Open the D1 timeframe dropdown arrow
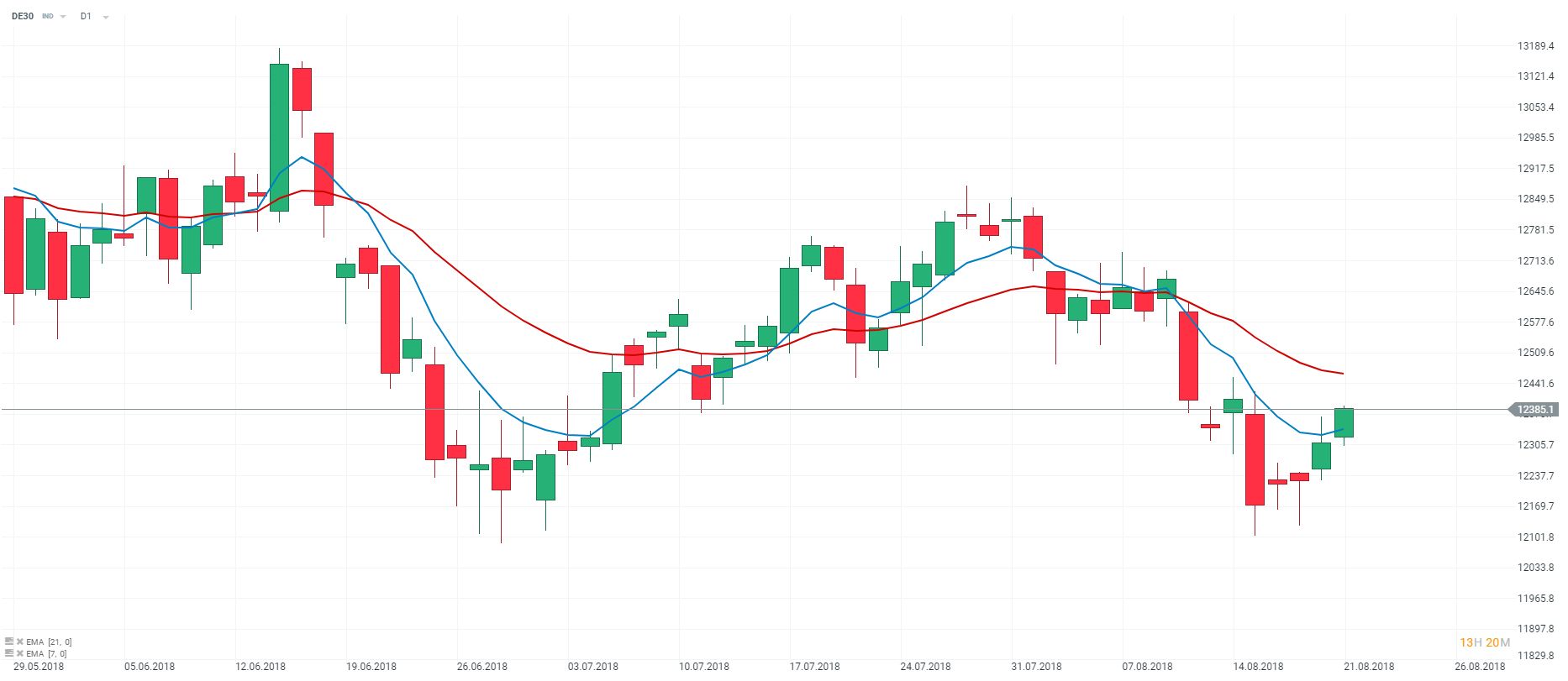The height and width of the screenshot is (681, 1568). (x=106, y=17)
